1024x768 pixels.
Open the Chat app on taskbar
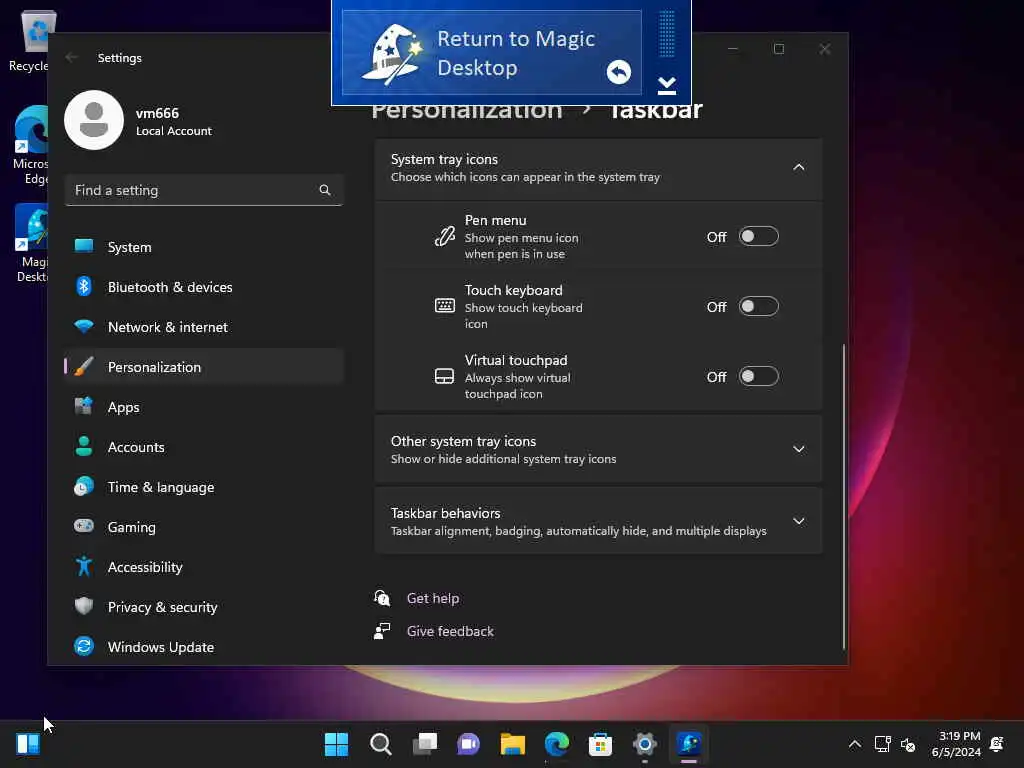point(468,744)
